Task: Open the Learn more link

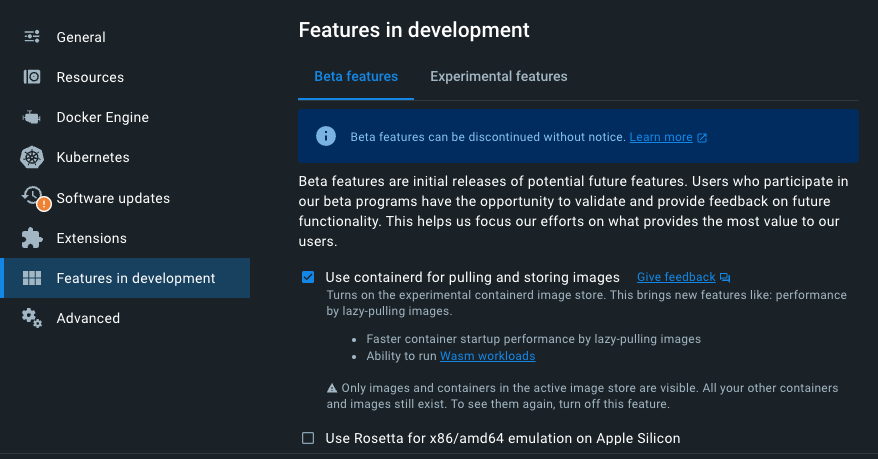Action: pyautogui.click(x=660, y=137)
